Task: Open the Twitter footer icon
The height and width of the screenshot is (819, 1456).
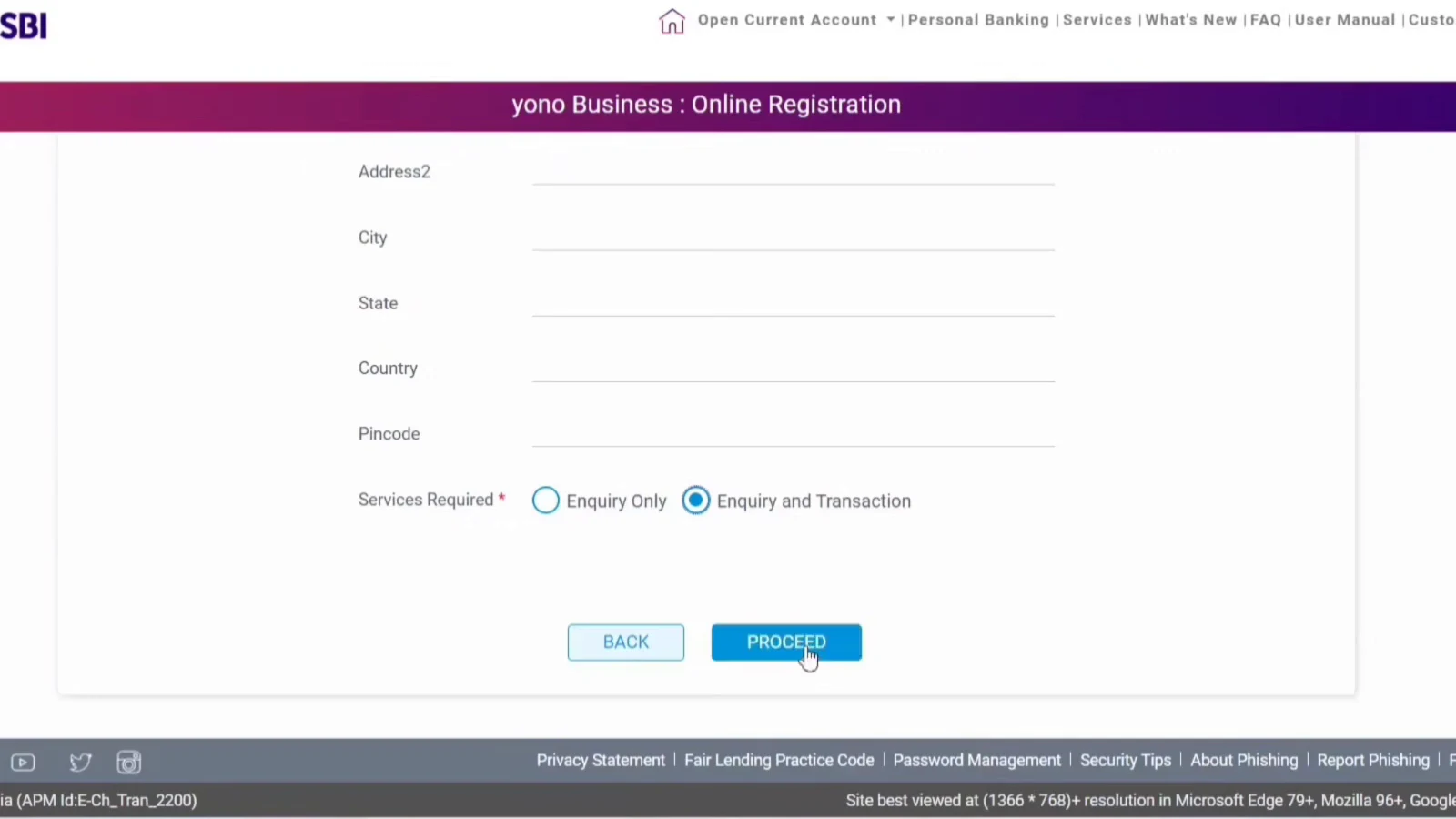Action: click(x=80, y=763)
